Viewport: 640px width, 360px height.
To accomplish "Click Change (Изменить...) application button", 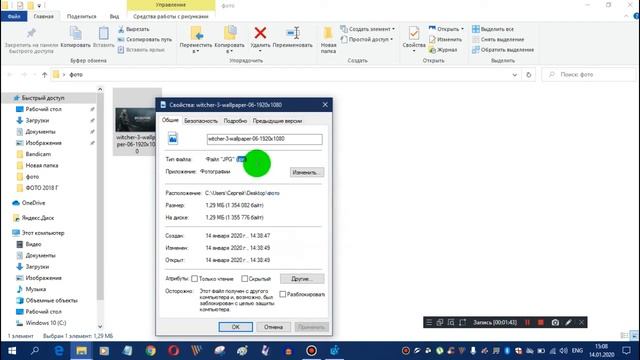I will click(x=307, y=172).
